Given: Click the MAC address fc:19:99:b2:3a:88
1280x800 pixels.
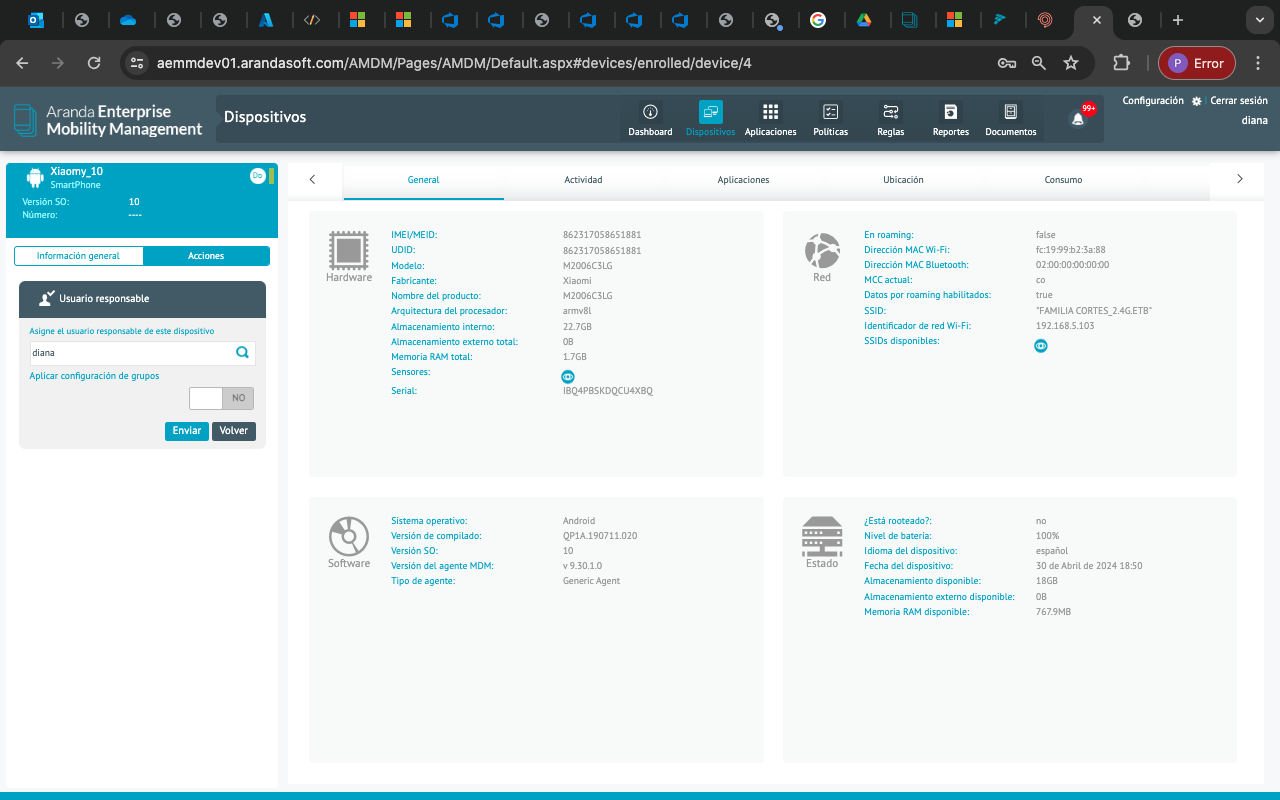Looking at the screenshot, I should 1071,250.
